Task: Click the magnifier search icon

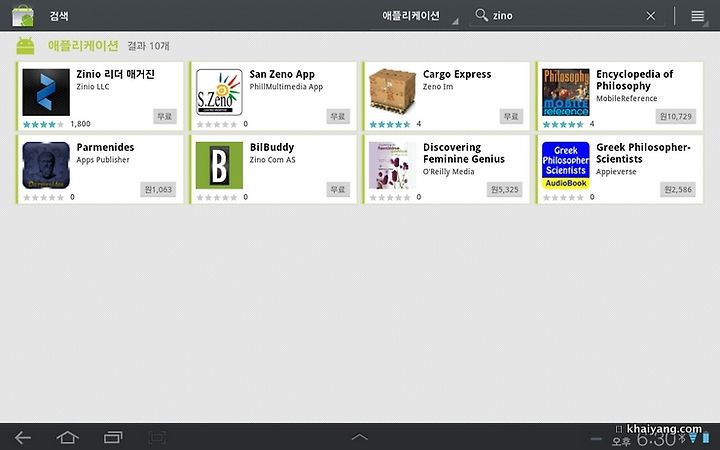Action: (x=481, y=15)
